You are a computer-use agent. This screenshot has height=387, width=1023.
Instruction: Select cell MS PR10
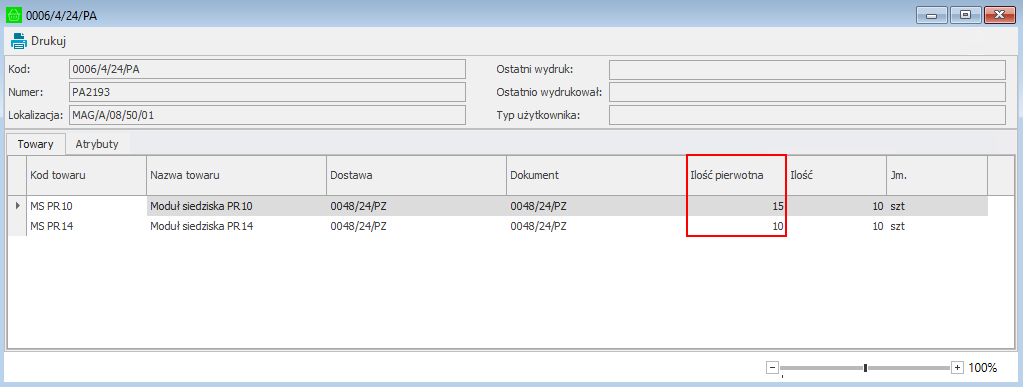click(86, 207)
